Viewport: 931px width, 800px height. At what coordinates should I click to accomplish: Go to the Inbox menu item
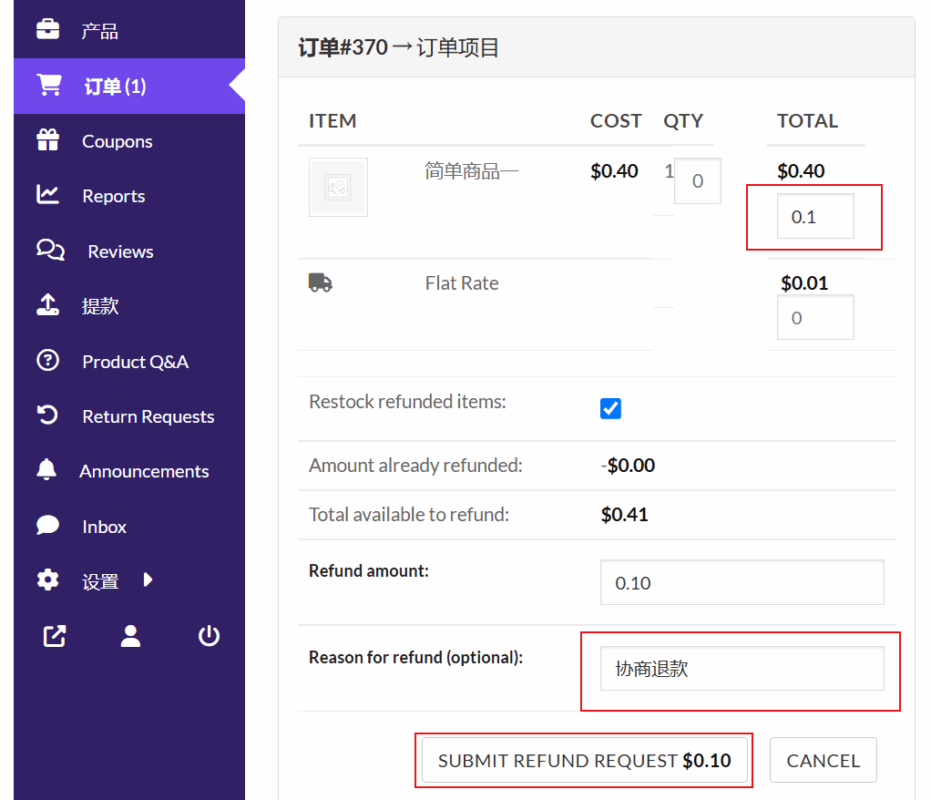pyautogui.click(x=104, y=526)
